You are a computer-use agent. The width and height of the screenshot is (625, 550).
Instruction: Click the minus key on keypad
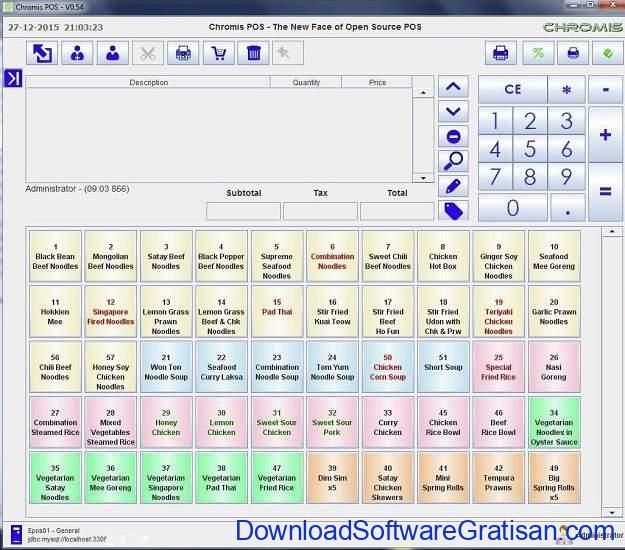point(605,89)
